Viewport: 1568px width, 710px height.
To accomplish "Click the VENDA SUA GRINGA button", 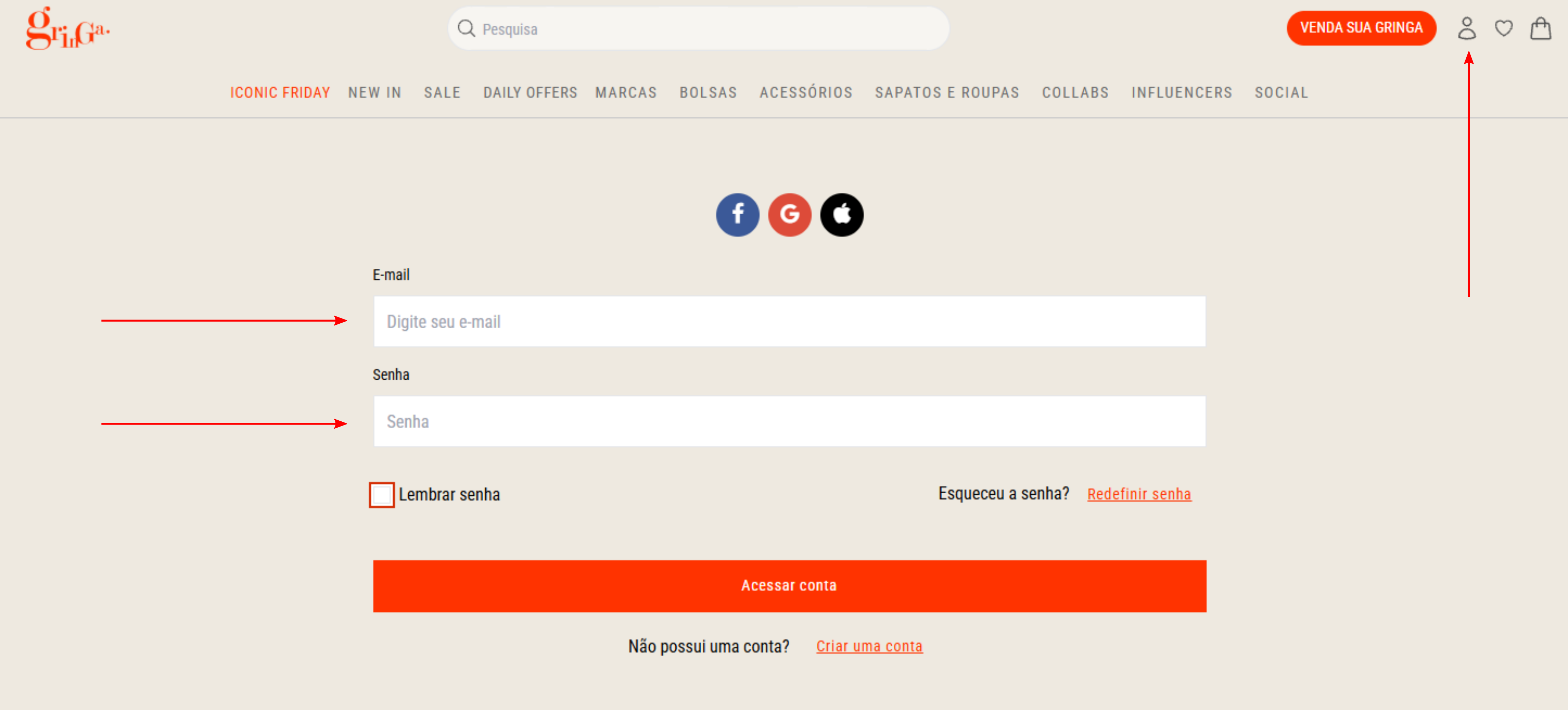I will tap(1361, 28).
